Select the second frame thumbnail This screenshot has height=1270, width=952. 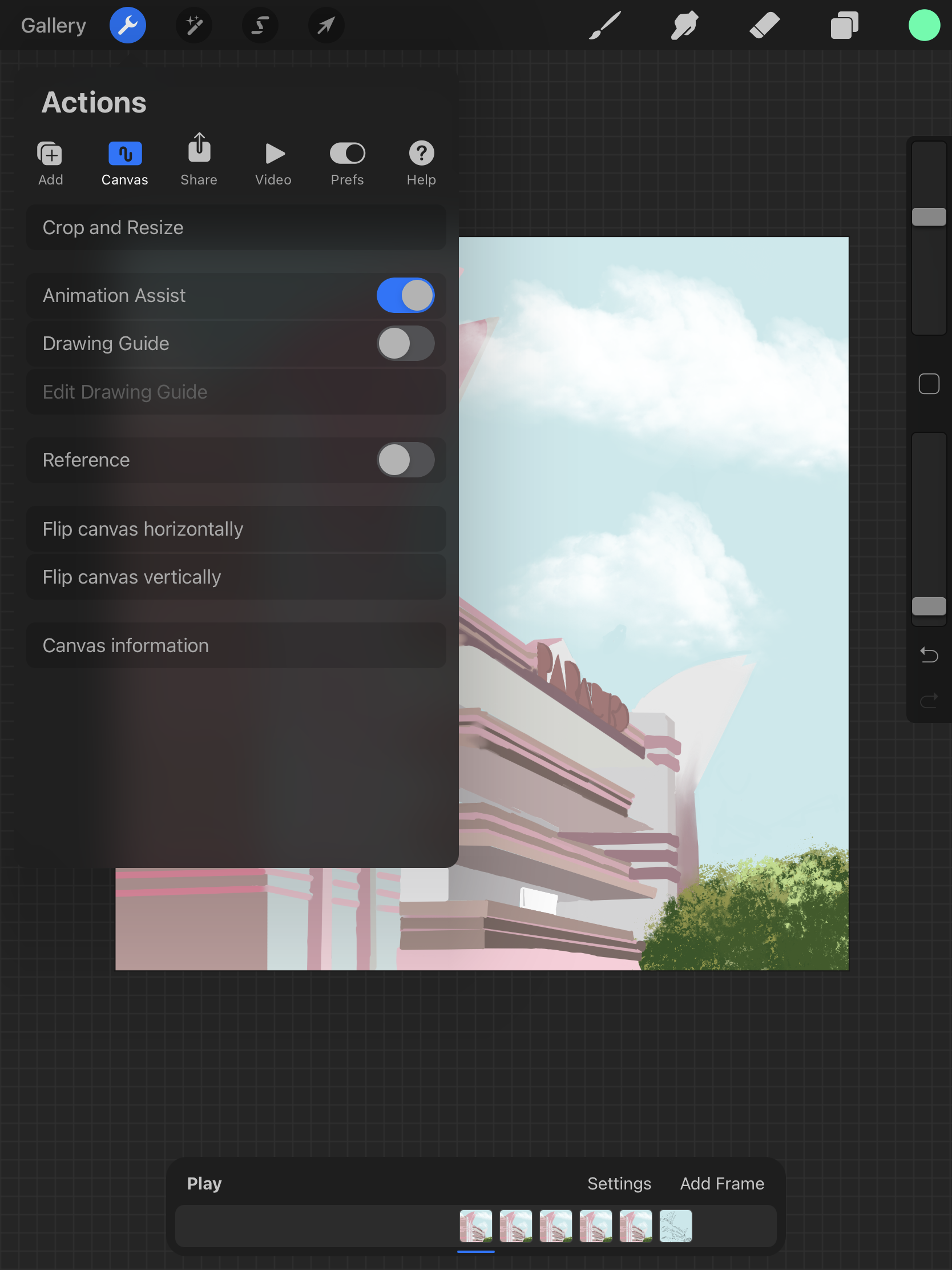515,1226
